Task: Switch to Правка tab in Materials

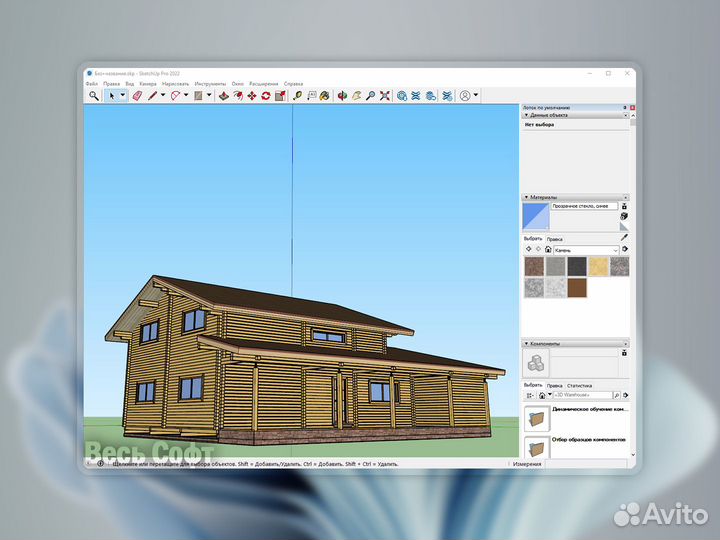Action: pos(555,239)
